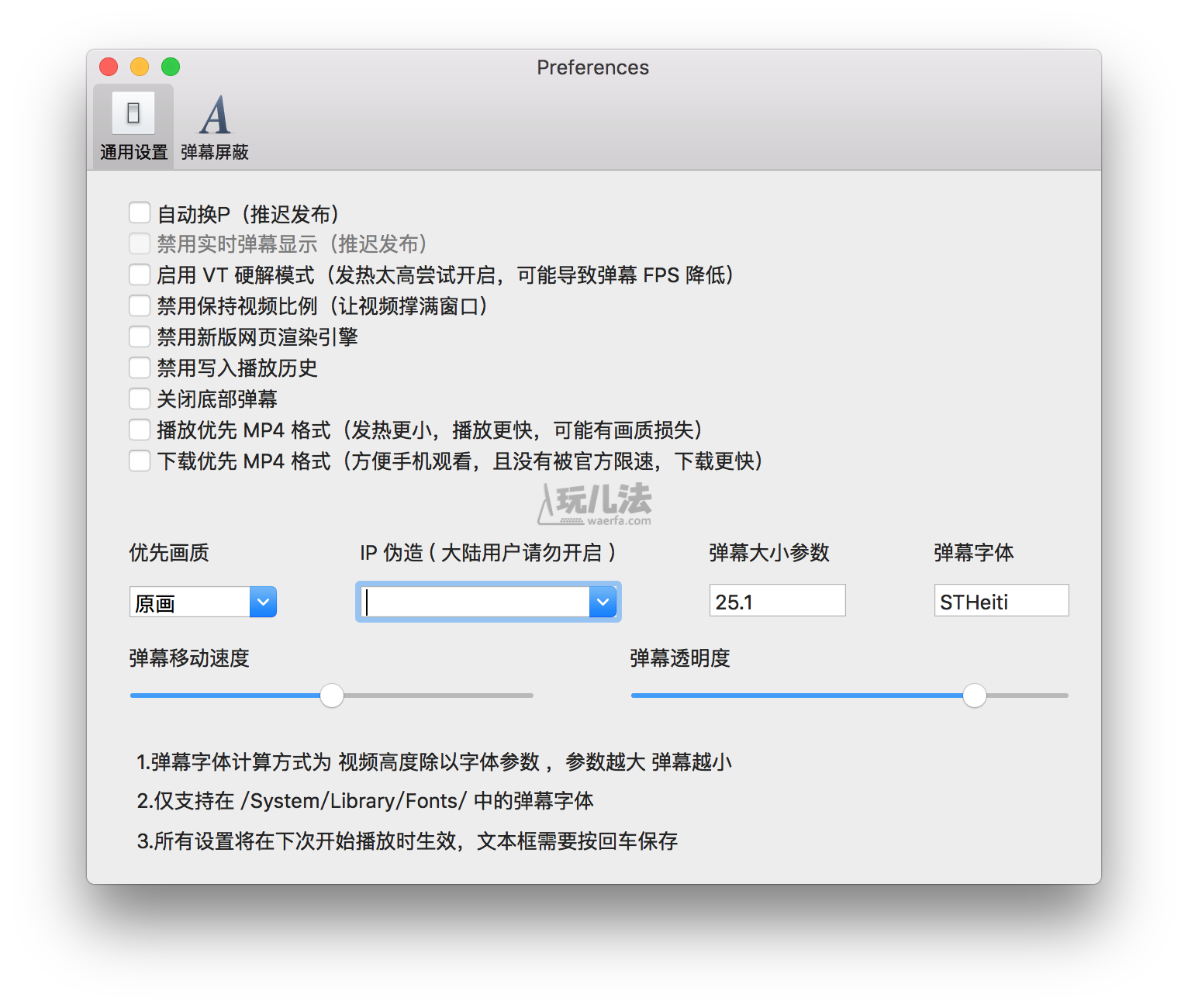Click the 弹幕透明度 slider knob
The width and height of the screenshot is (1188, 1008).
pyautogui.click(x=975, y=696)
